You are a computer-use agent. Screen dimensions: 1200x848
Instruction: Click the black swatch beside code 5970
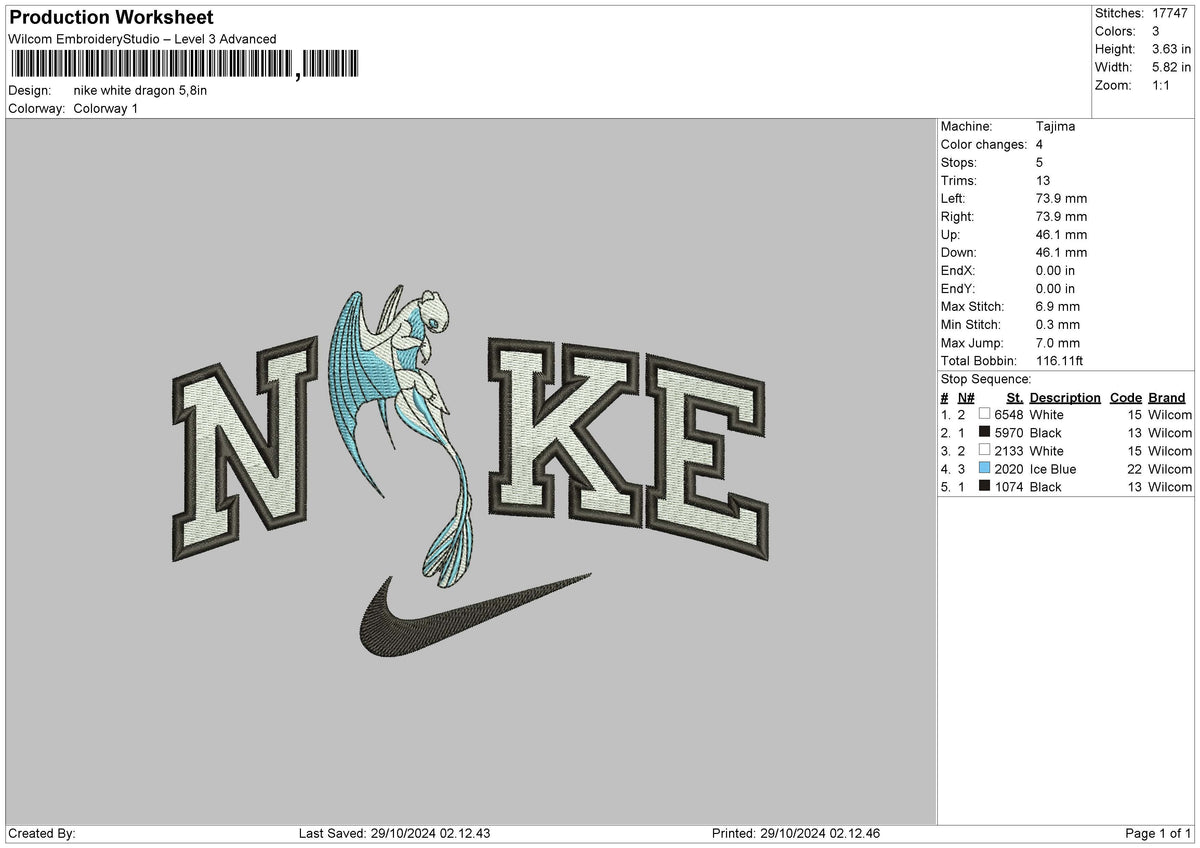985,432
